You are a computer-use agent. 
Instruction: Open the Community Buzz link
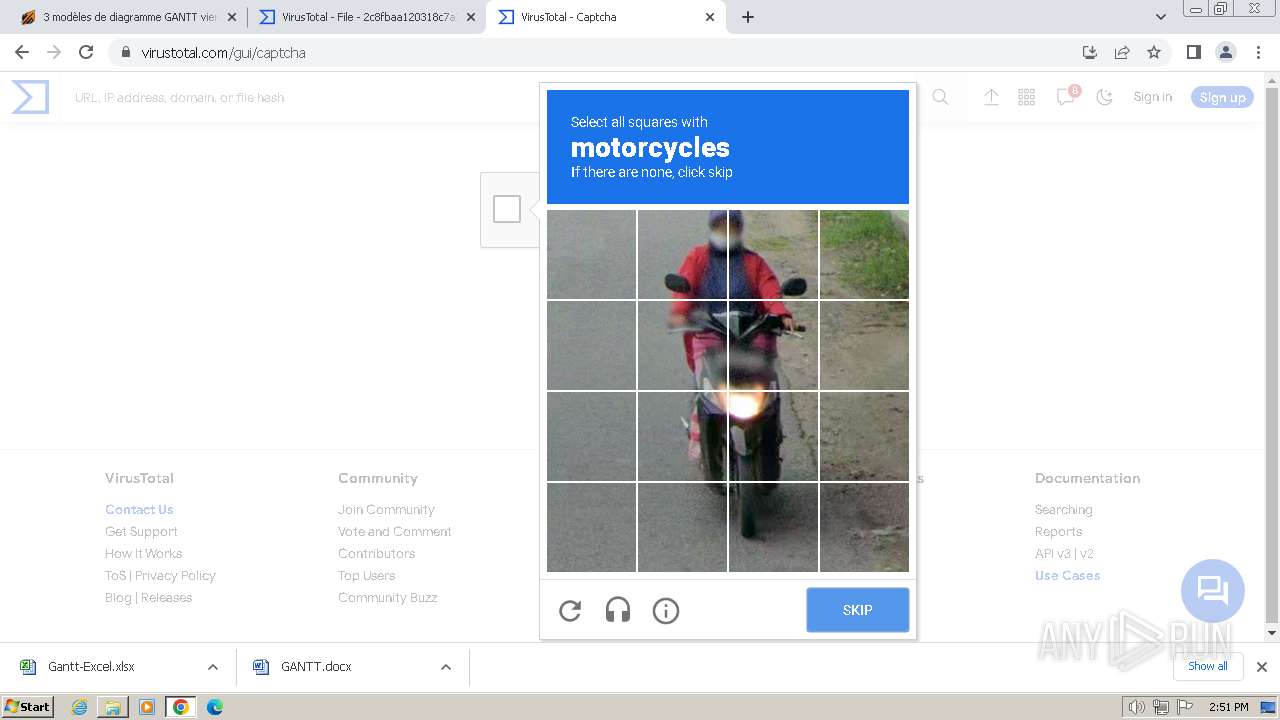(x=387, y=597)
